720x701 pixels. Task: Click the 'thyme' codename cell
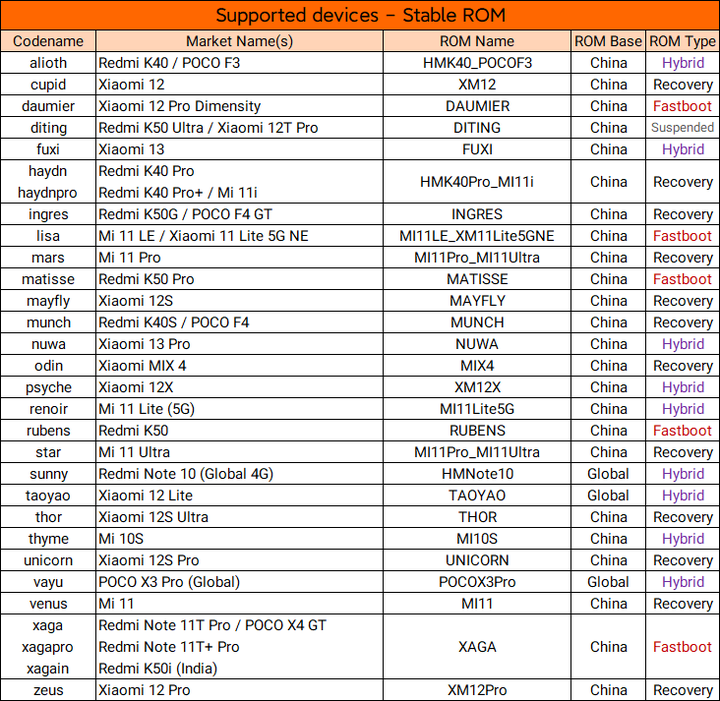coord(48,538)
